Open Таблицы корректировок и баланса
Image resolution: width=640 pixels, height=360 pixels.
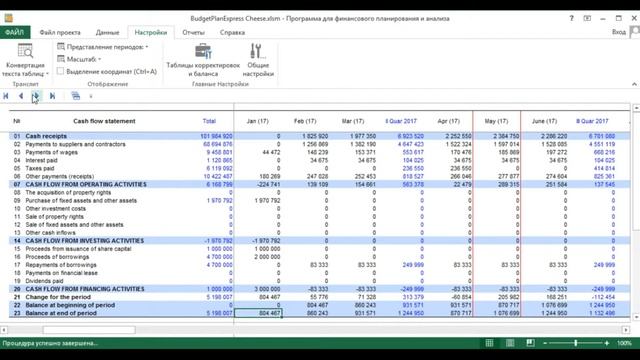click(x=203, y=60)
